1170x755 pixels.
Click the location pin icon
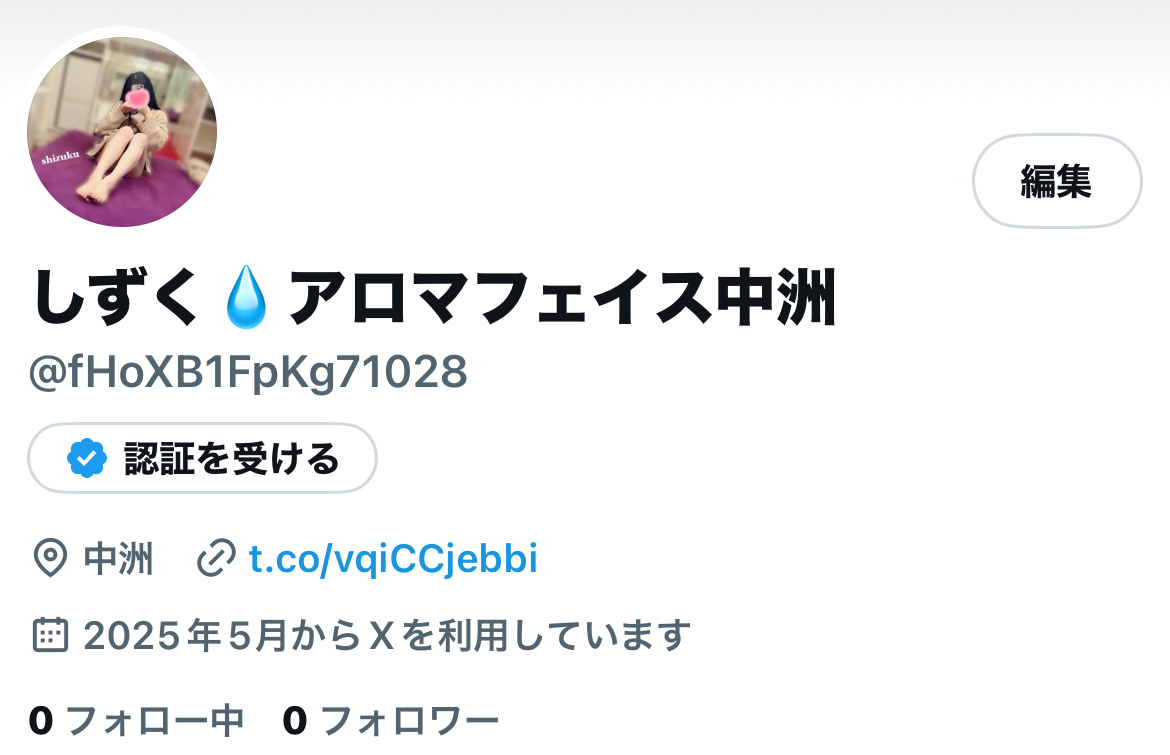(51, 559)
